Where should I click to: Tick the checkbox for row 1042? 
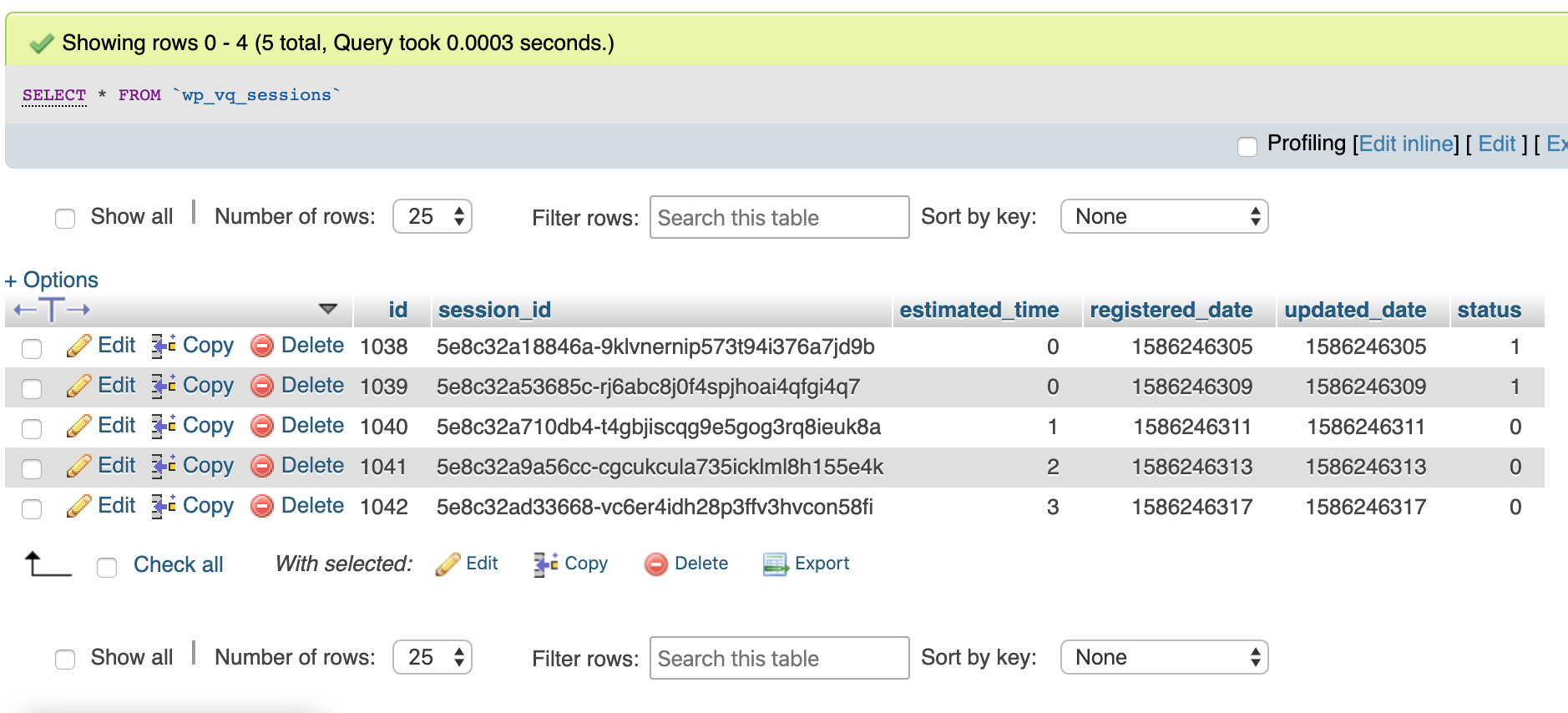(x=32, y=508)
